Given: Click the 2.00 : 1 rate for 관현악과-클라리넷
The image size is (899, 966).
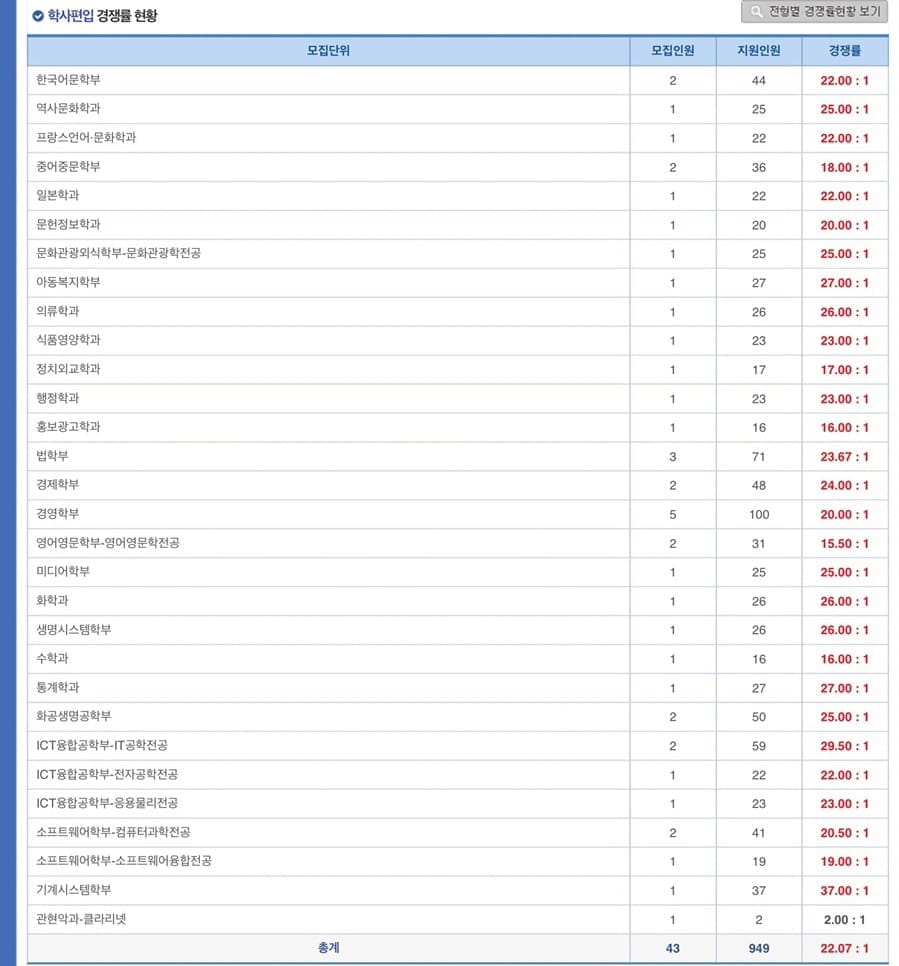Looking at the screenshot, I should click(x=844, y=920).
